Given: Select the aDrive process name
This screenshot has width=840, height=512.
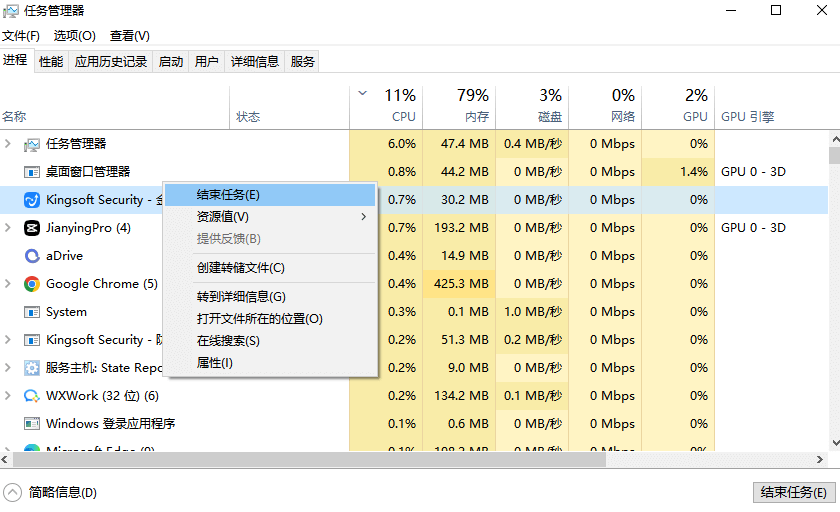Looking at the screenshot, I should coord(64,256).
